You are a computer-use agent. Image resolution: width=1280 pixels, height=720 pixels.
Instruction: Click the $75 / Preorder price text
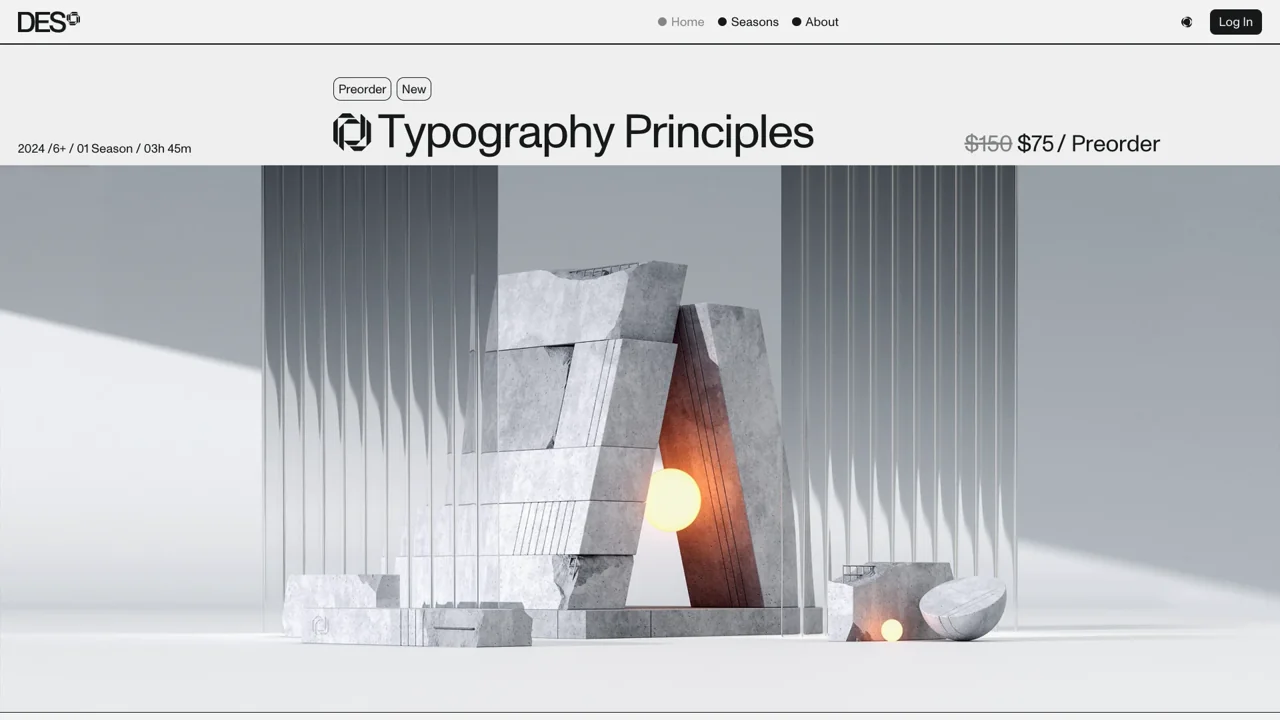coord(1089,144)
